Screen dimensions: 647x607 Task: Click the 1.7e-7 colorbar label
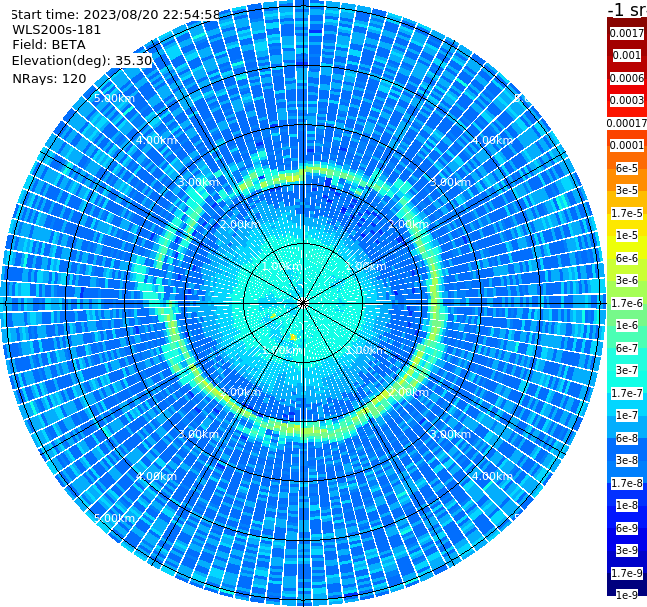point(627,393)
